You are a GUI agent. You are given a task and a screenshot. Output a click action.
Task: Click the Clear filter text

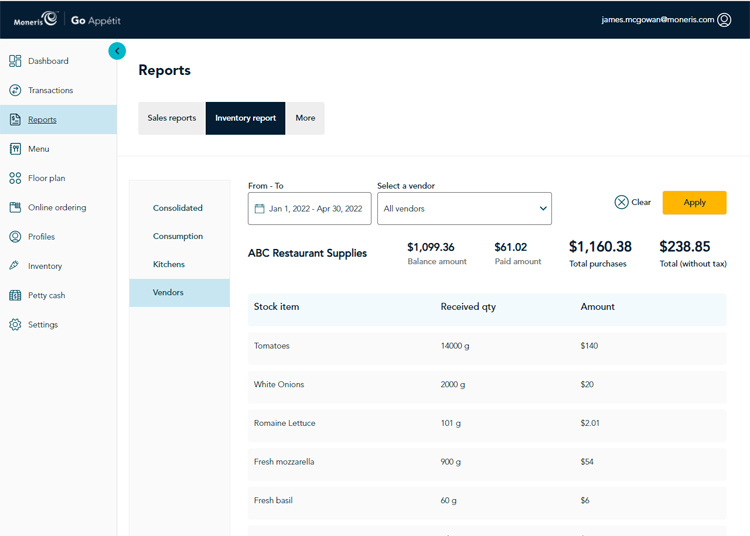click(x=641, y=202)
